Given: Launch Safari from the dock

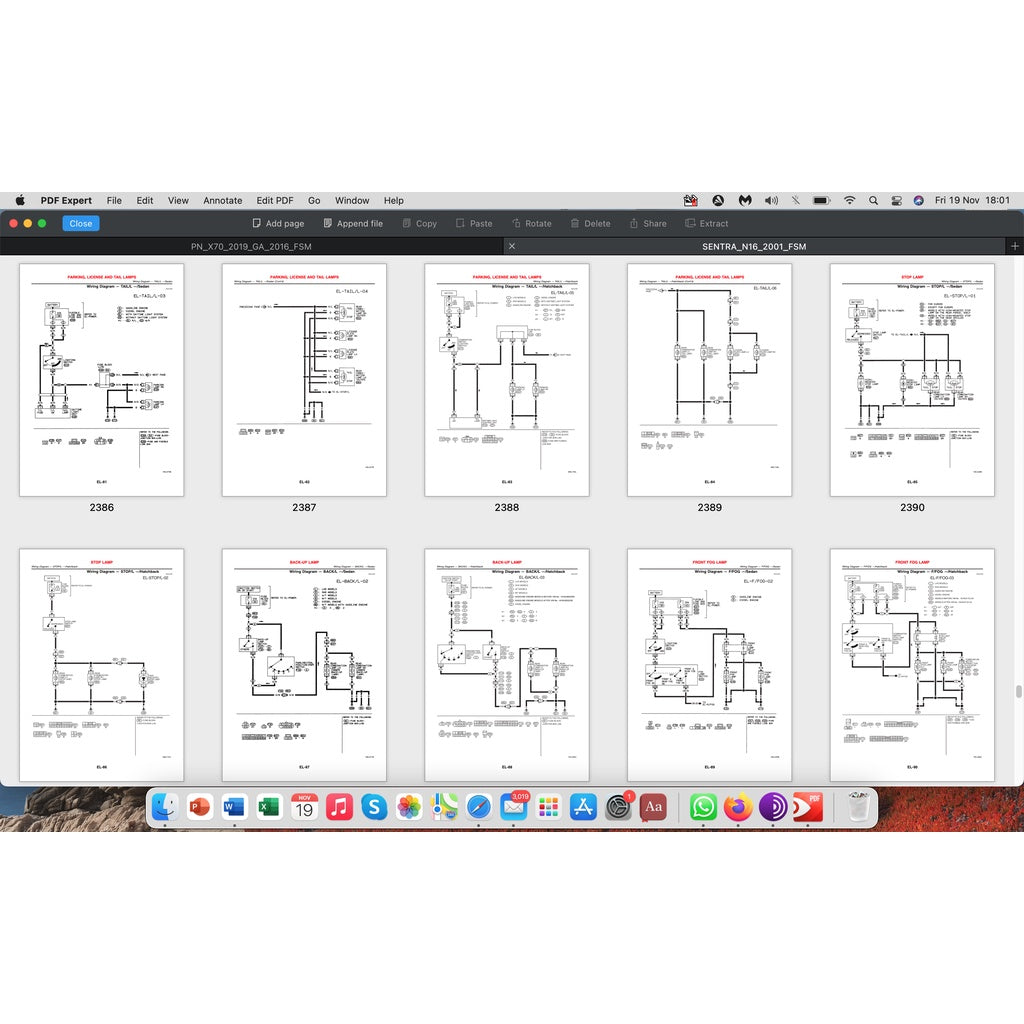Looking at the screenshot, I should coord(478,806).
